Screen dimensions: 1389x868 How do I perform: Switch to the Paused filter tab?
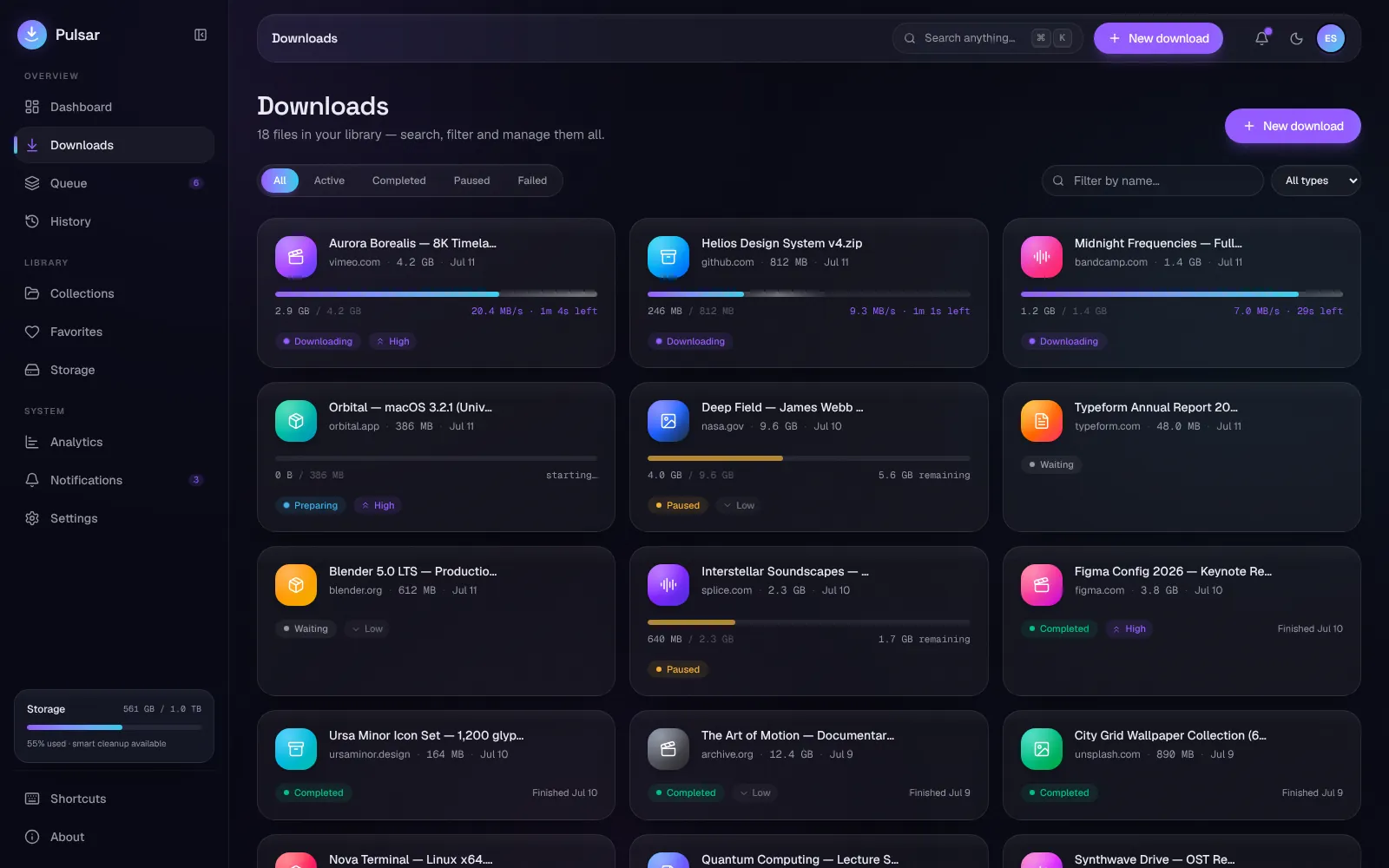point(471,181)
